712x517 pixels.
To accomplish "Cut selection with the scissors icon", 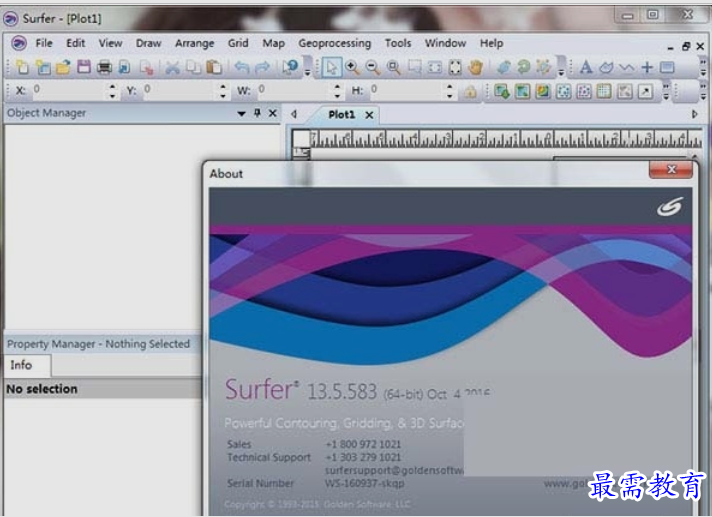I will pyautogui.click(x=172, y=67).
